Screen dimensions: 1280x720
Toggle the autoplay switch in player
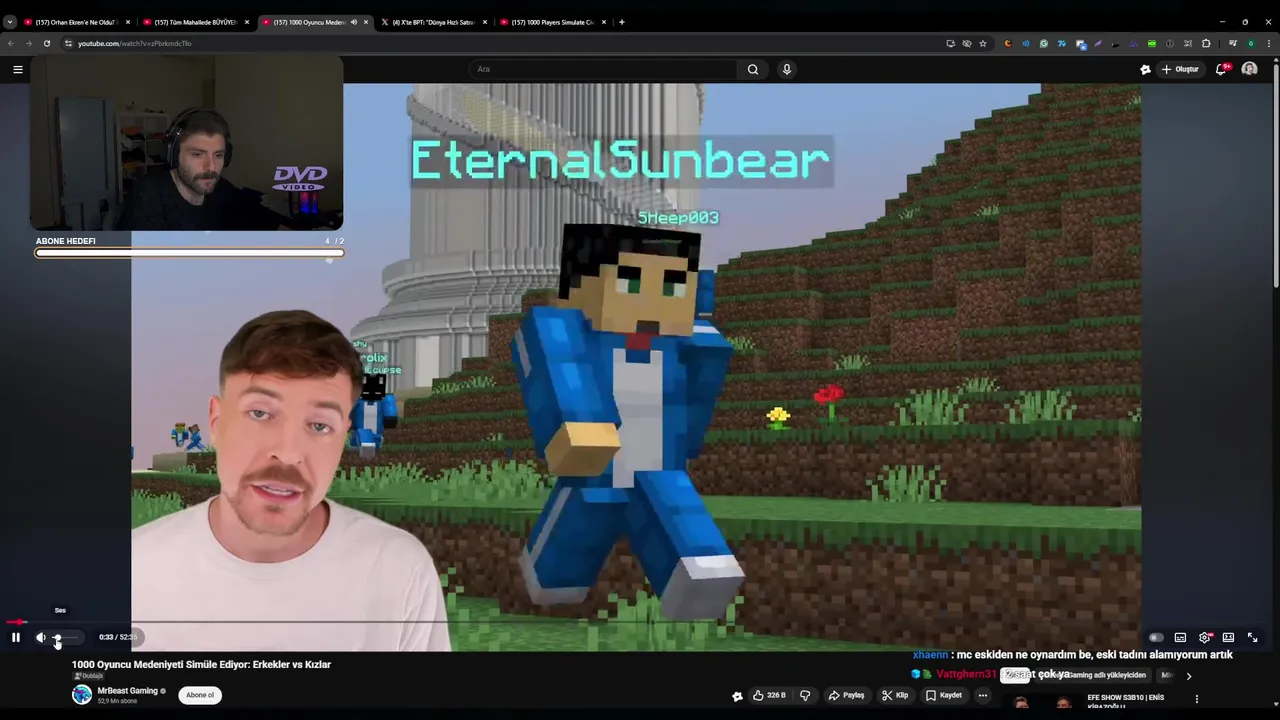(1156, 637)
